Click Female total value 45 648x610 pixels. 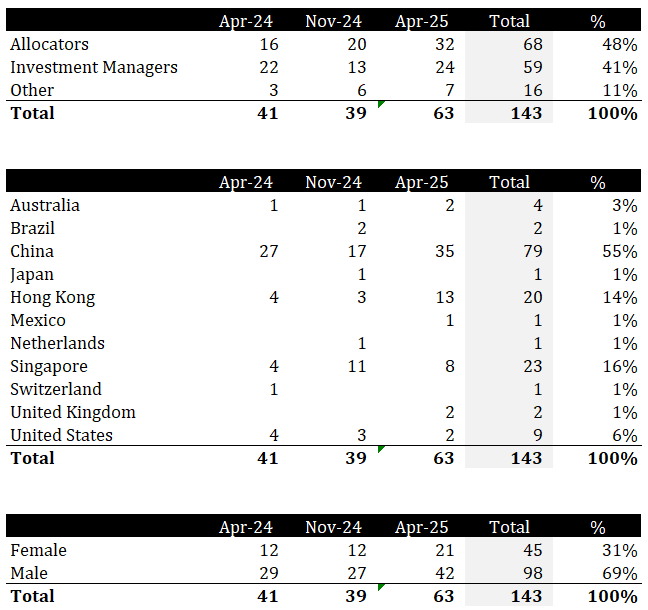tap(533, 550)
